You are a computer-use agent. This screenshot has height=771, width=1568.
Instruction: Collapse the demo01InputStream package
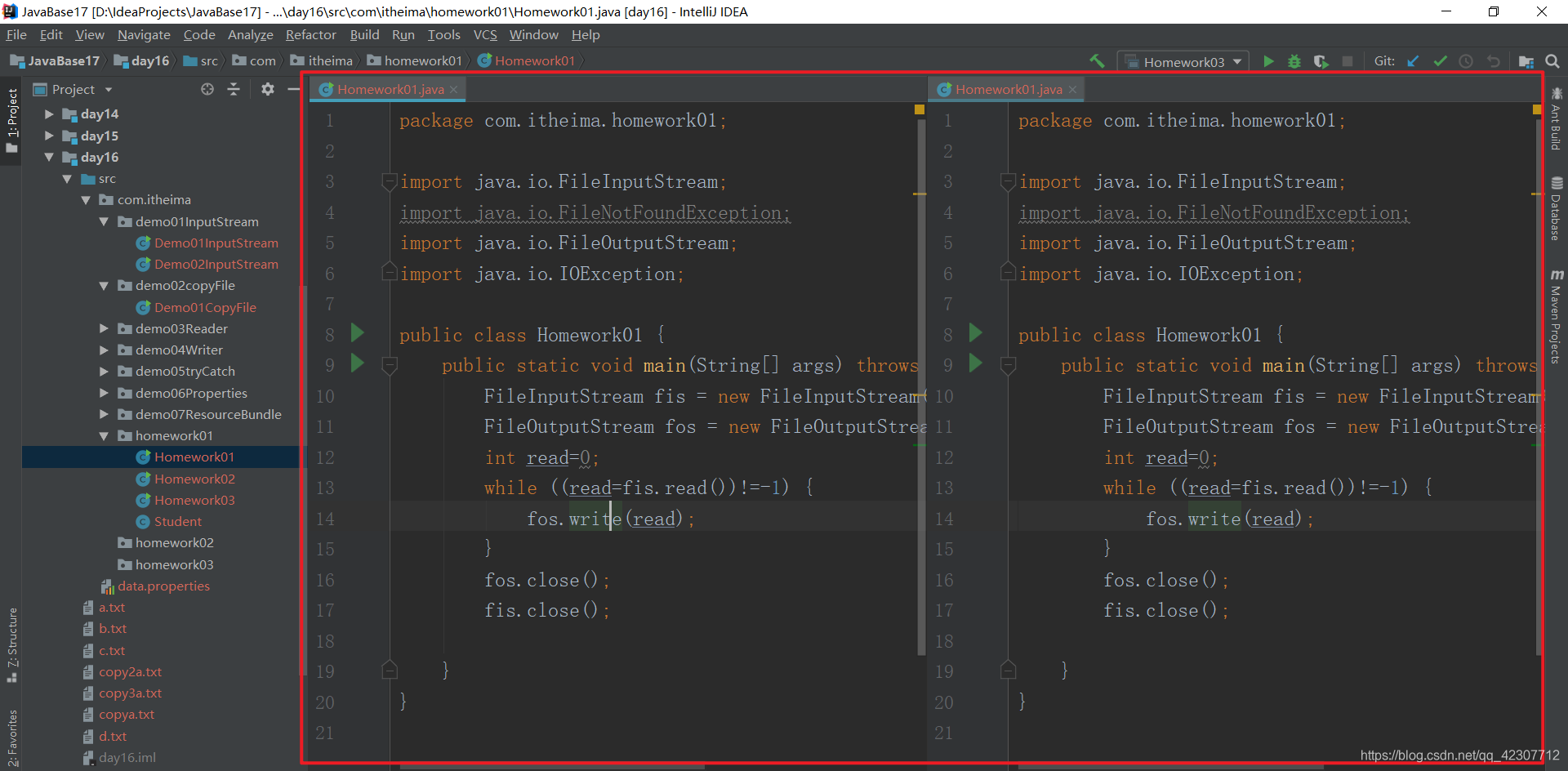point(104,221)
